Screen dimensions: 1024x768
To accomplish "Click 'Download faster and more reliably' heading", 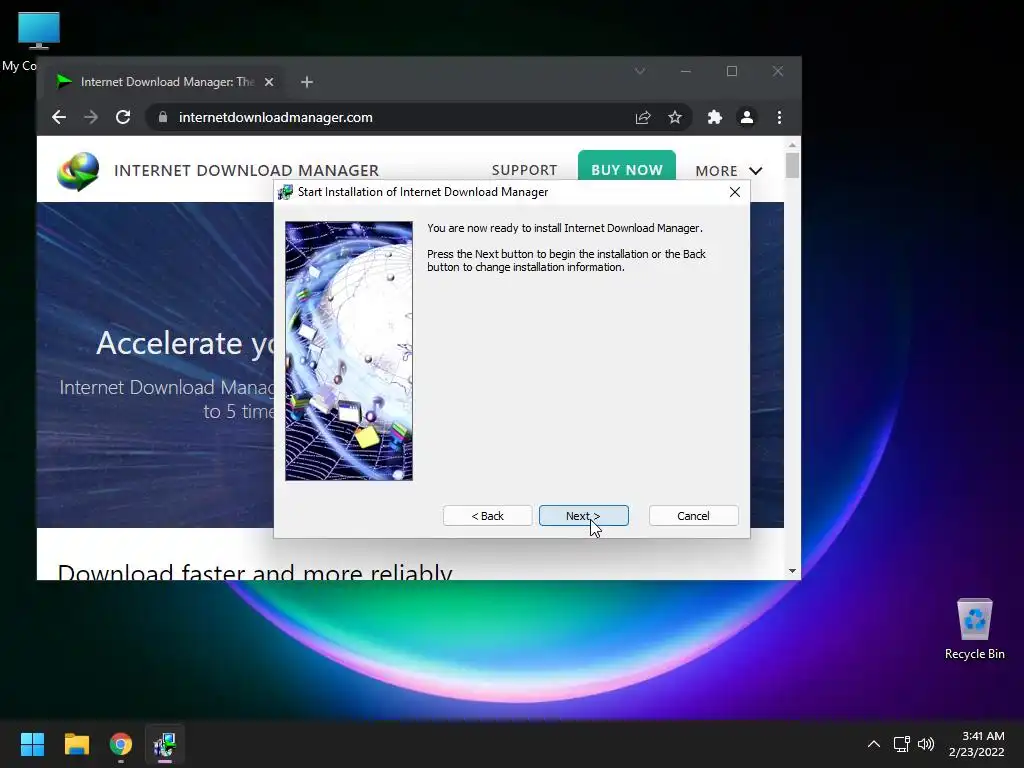I will point(255,571).
